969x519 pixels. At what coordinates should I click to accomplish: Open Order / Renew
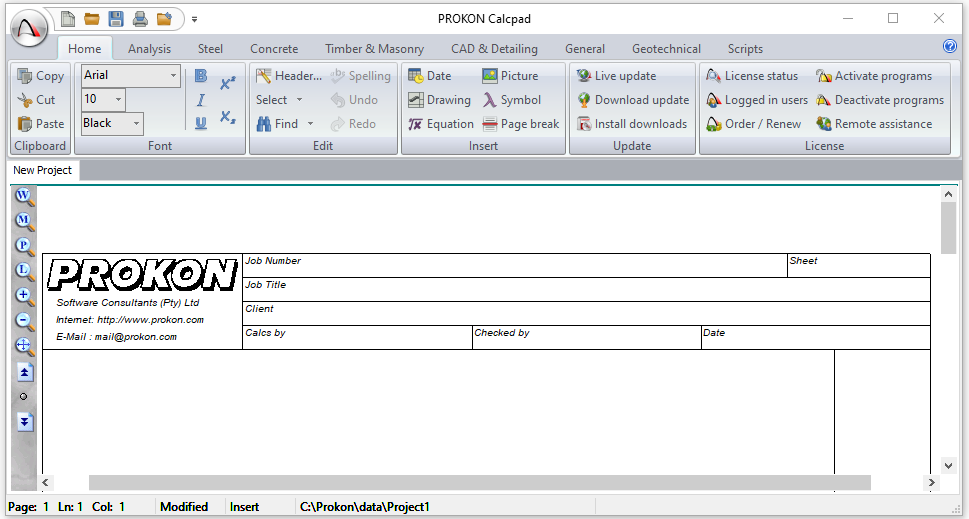coord(753,124)
